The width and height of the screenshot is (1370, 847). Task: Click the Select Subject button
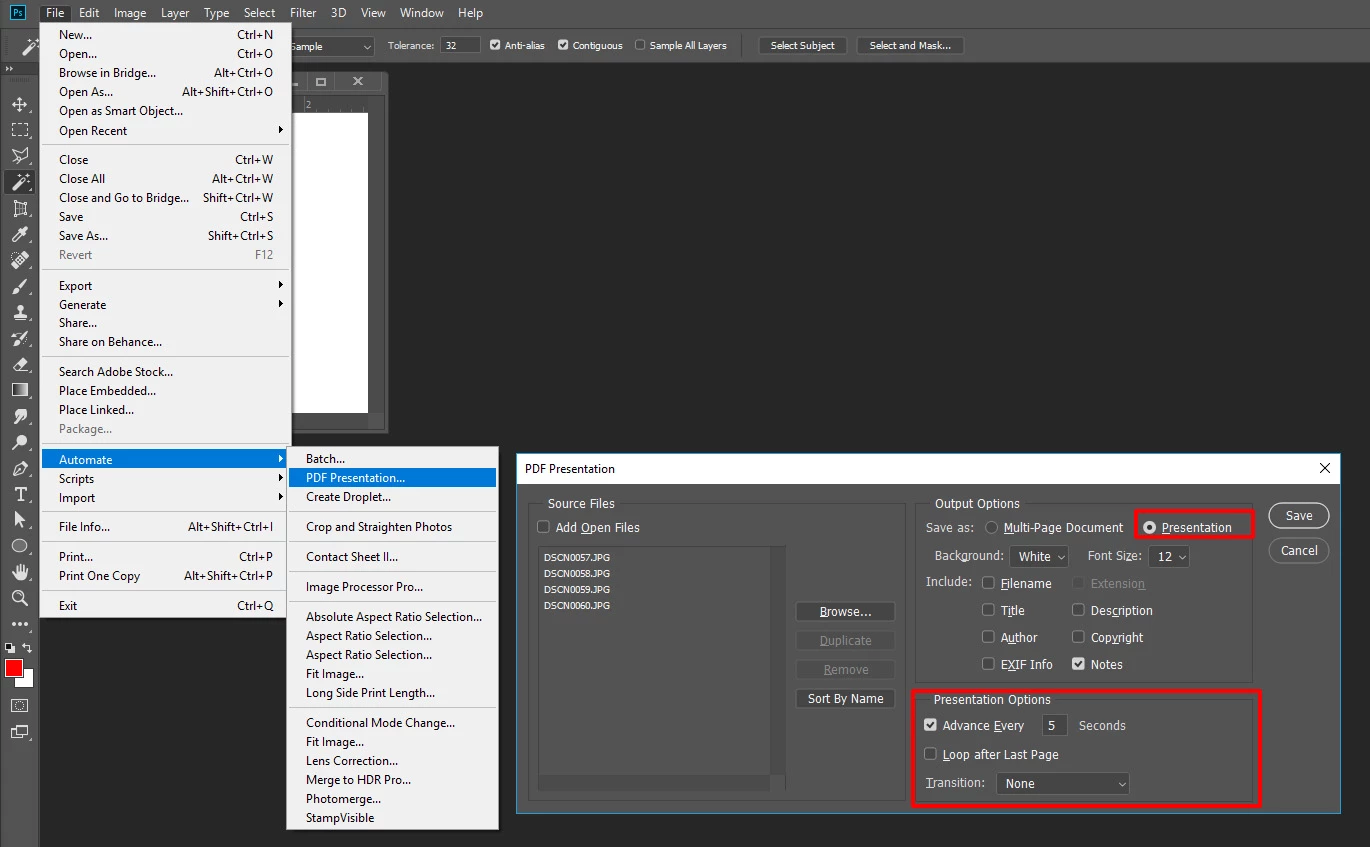tap(803, 46)
